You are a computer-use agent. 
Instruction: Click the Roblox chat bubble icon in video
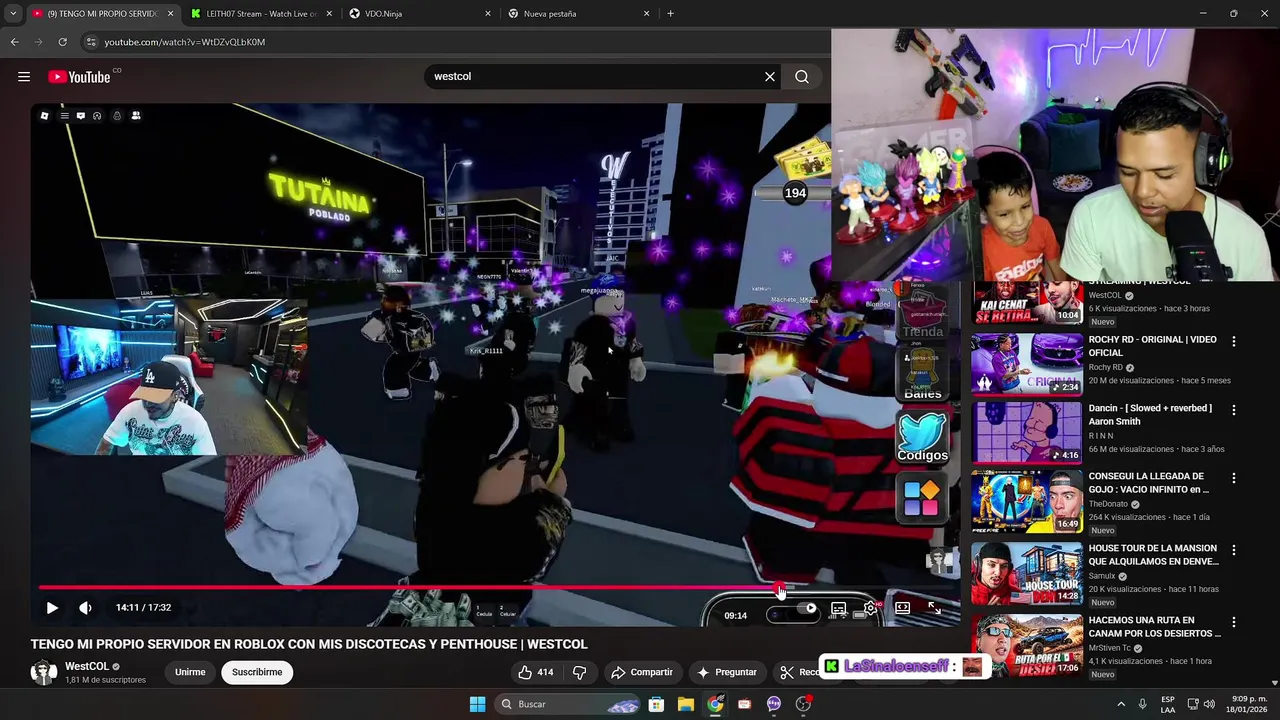pyautogui.click(x=81, y=116)
